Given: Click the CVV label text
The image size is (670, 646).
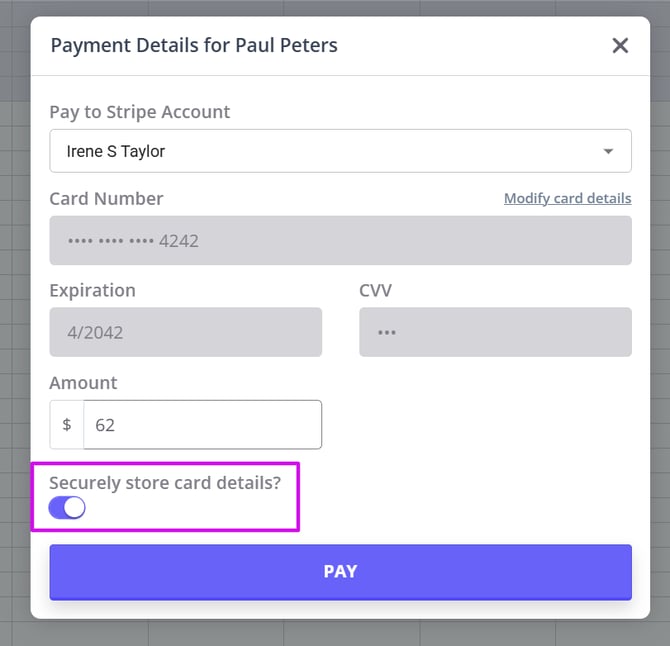Looking at the screenshot, I should pos(375,291).
